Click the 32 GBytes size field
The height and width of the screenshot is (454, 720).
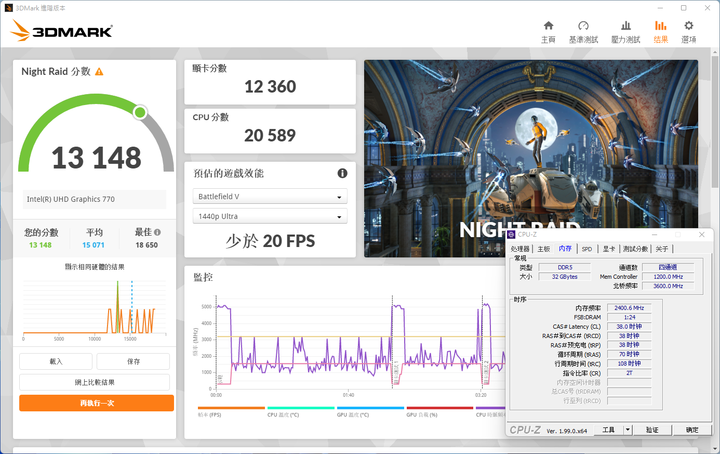(x=565, y=277)
